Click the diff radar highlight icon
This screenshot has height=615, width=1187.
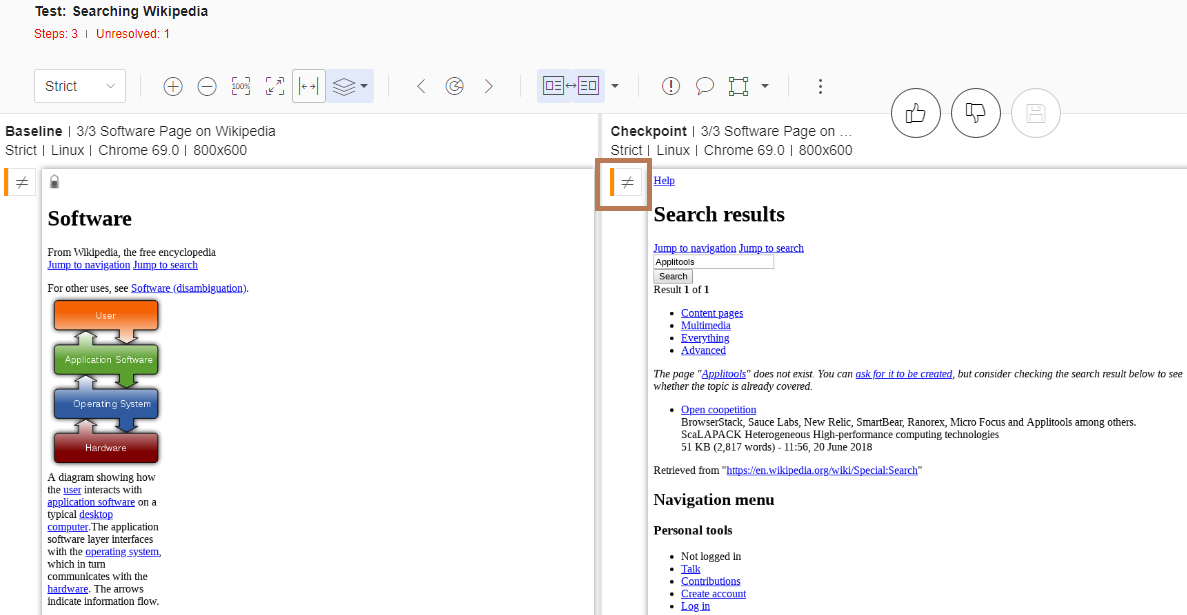(x=454, y=86)
